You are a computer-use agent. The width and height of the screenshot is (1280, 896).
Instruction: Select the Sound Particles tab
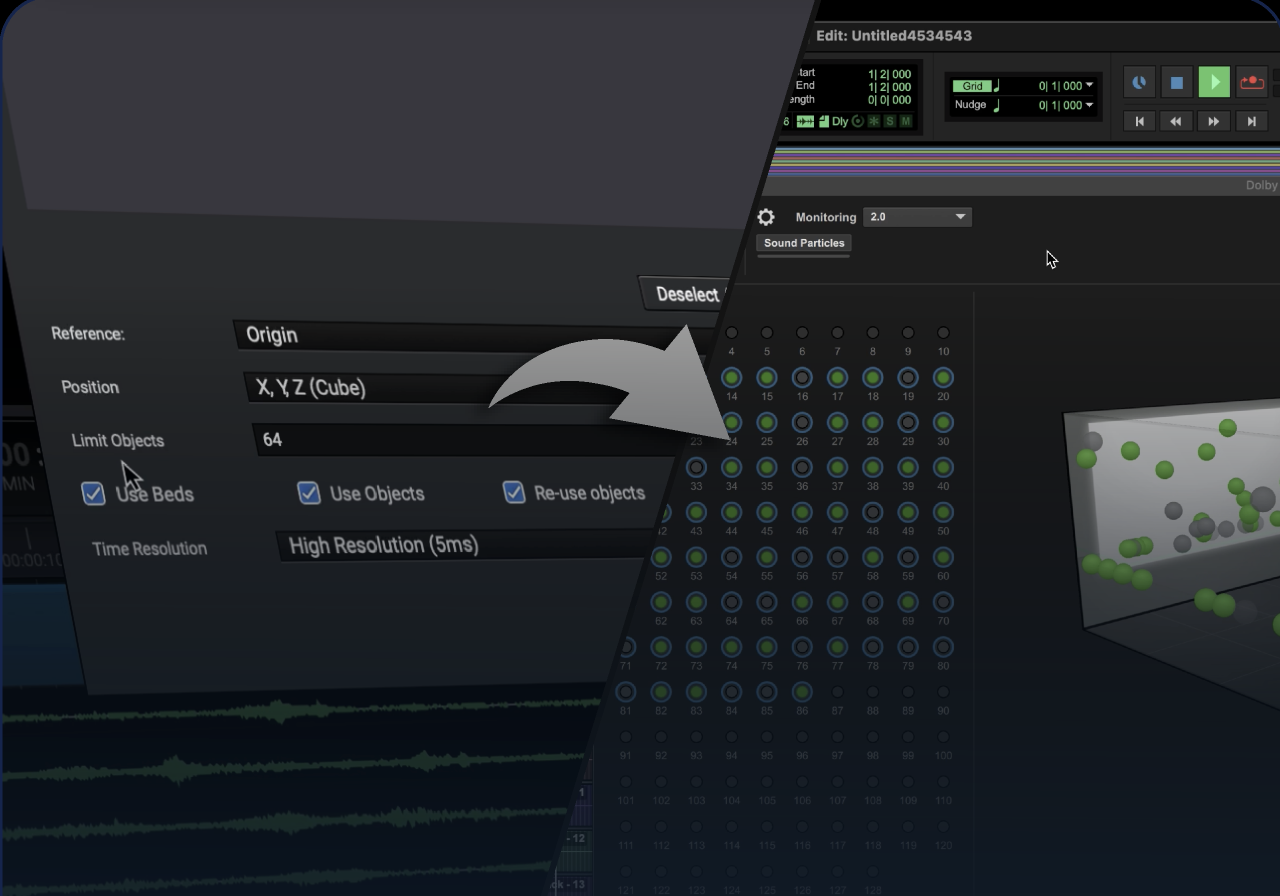[804, 243]
